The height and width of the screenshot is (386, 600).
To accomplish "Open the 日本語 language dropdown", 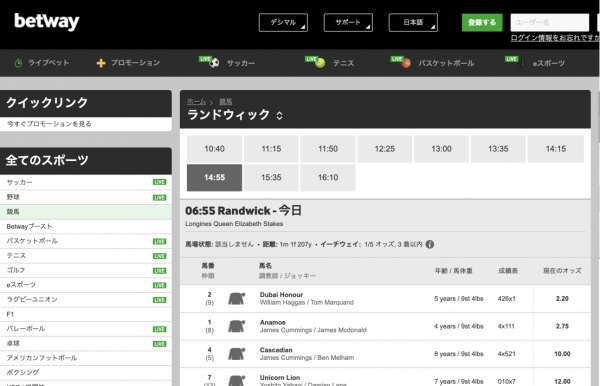I will click(x=413, y=23).
